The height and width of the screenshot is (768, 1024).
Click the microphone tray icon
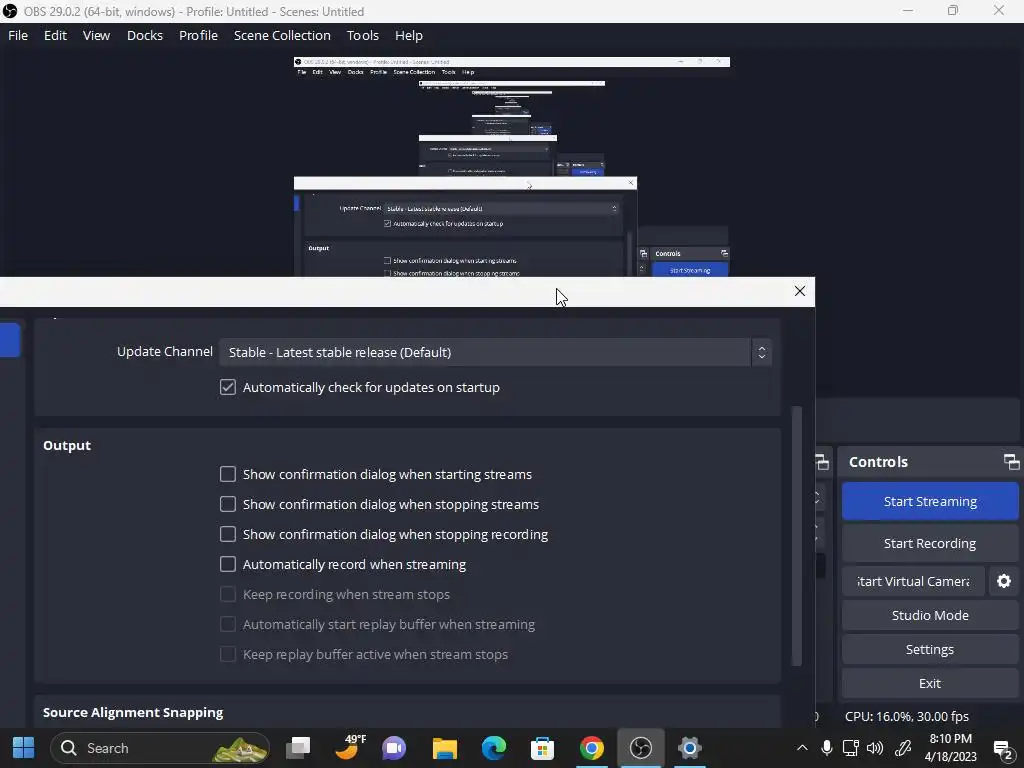point(826,748)
